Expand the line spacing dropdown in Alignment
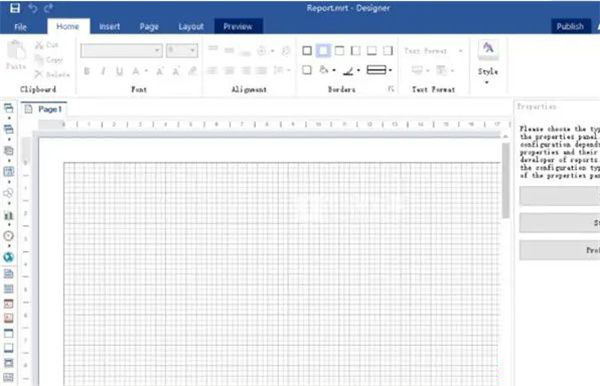 point(289,70)
